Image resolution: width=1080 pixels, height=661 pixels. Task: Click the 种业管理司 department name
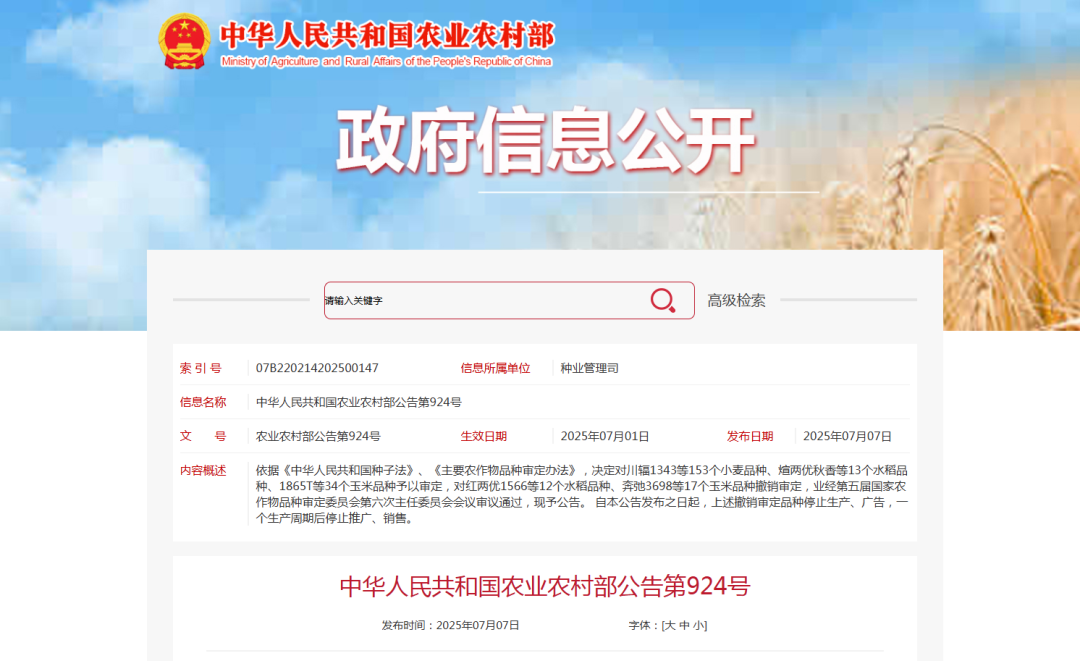tap(590, 368)
